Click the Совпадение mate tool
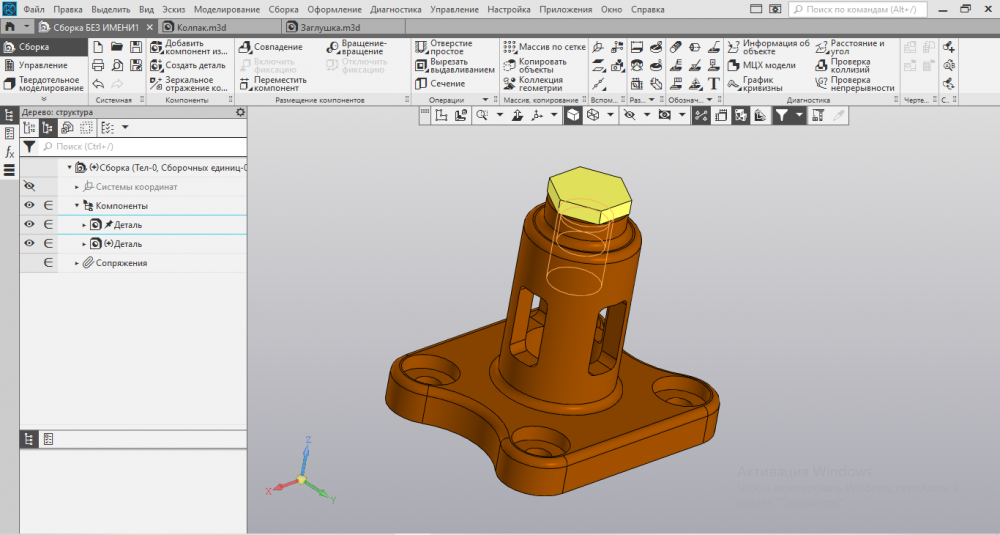This screenshot has height=535, width=1000. (271, 47)
